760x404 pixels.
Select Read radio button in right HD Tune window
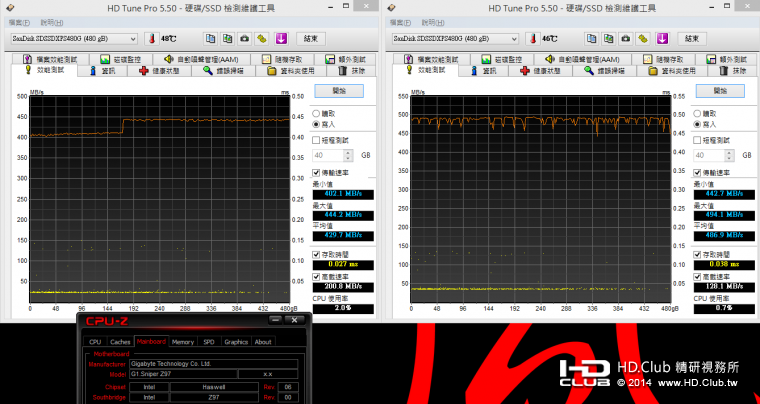tap(697, 113)
